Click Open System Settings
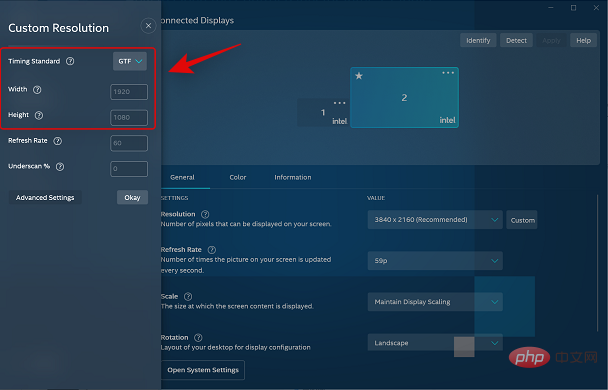The width and height of the screenshot is (608, 390). point(203,370)
